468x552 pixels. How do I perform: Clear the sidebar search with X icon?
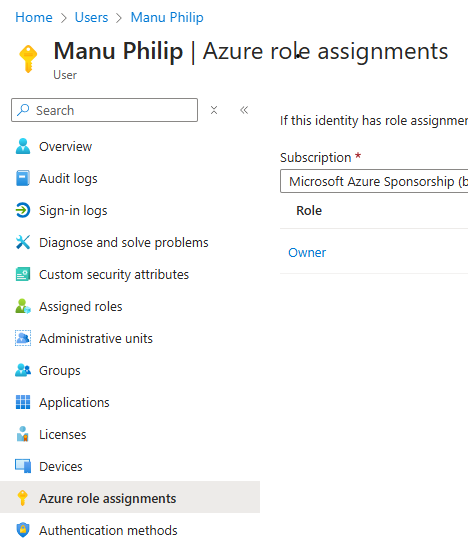click(214, 110)
